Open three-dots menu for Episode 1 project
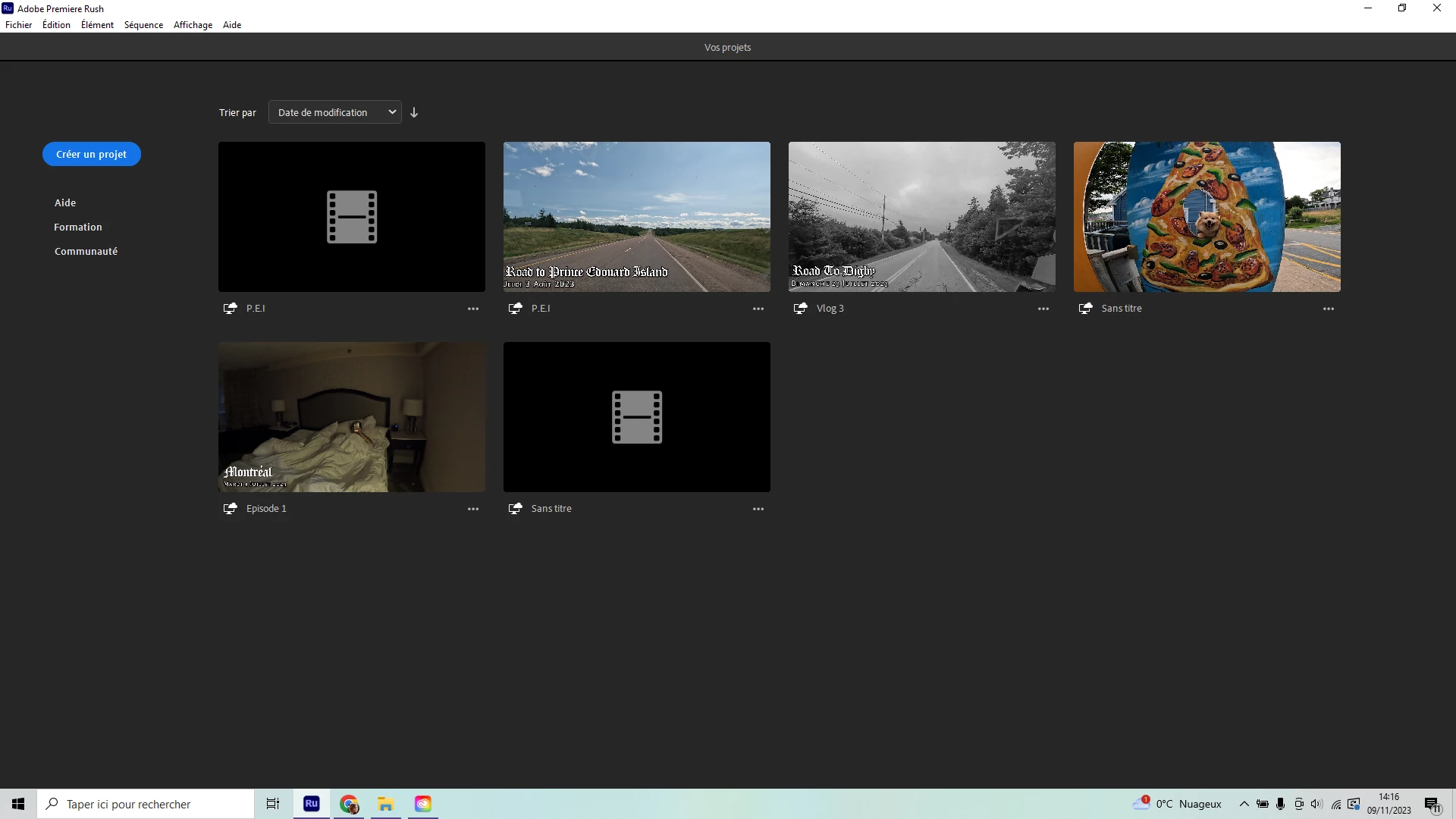 coord(472,509)
